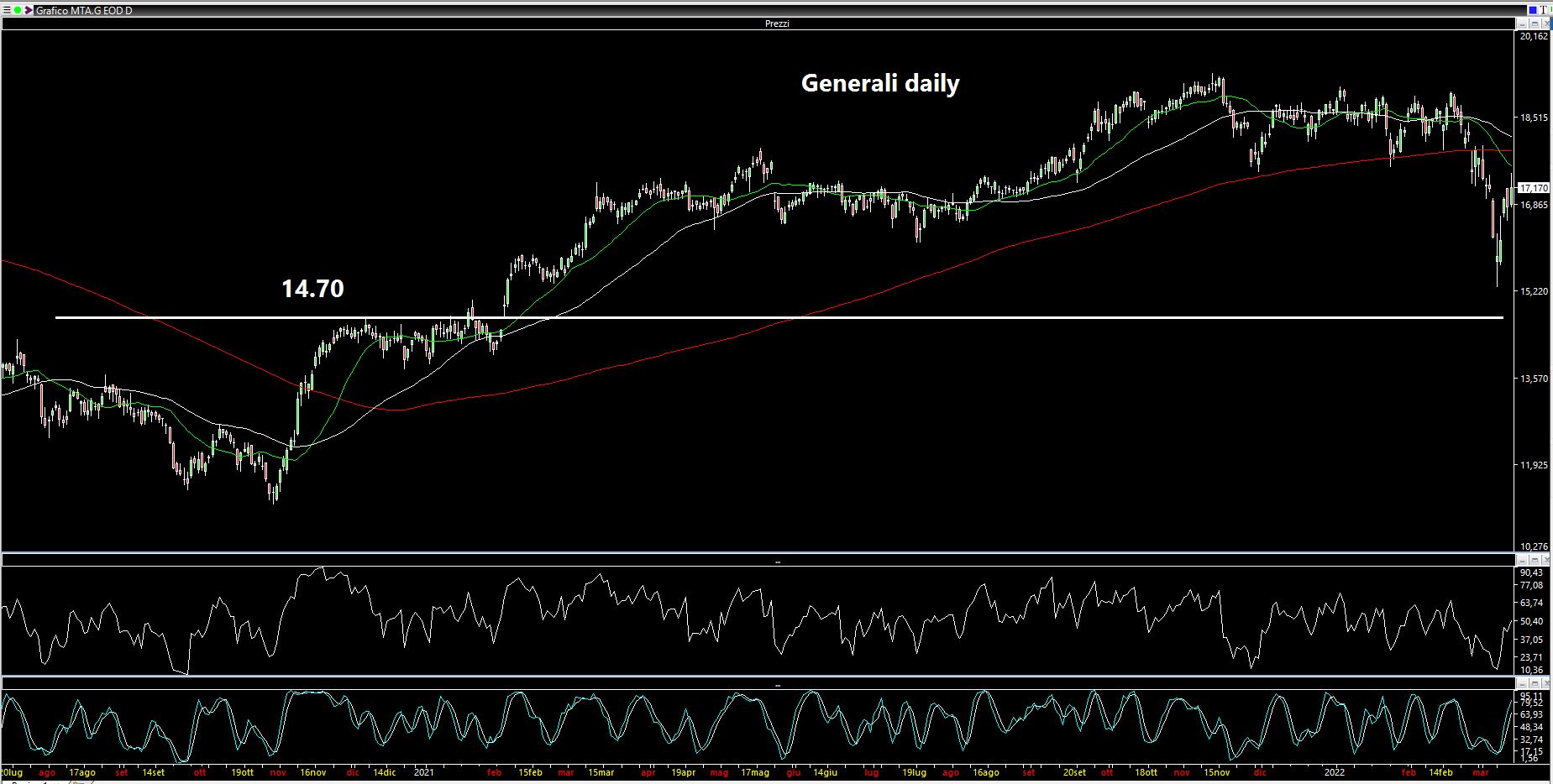Maximize the Prezzi price panel
The width and height of the screenshot is (1553, 784).
pos(1535,24)
